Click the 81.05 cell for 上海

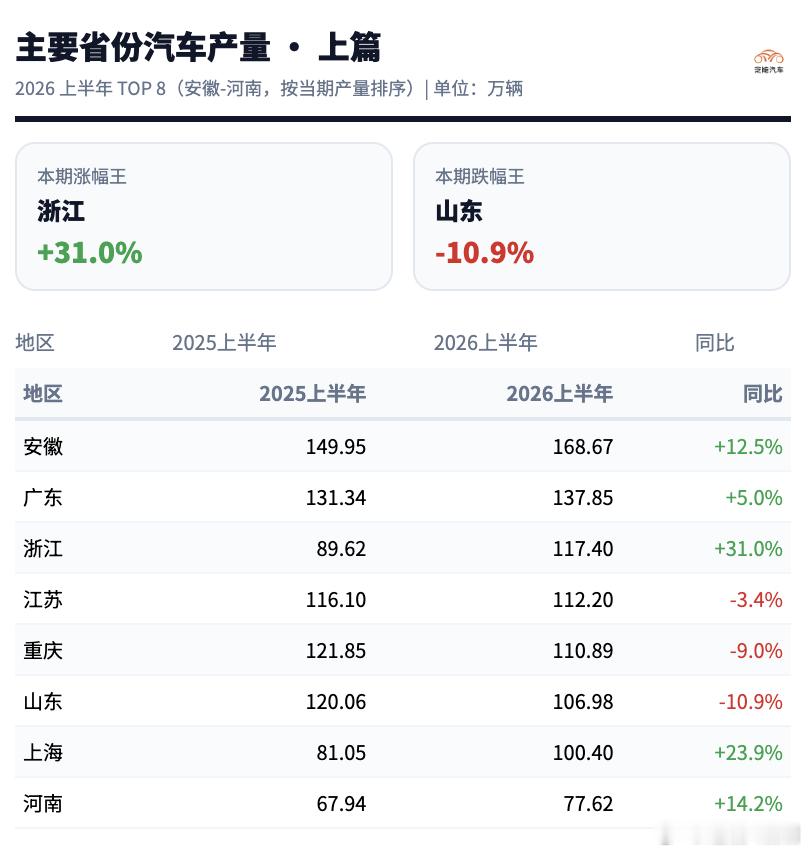click(341, 753)
